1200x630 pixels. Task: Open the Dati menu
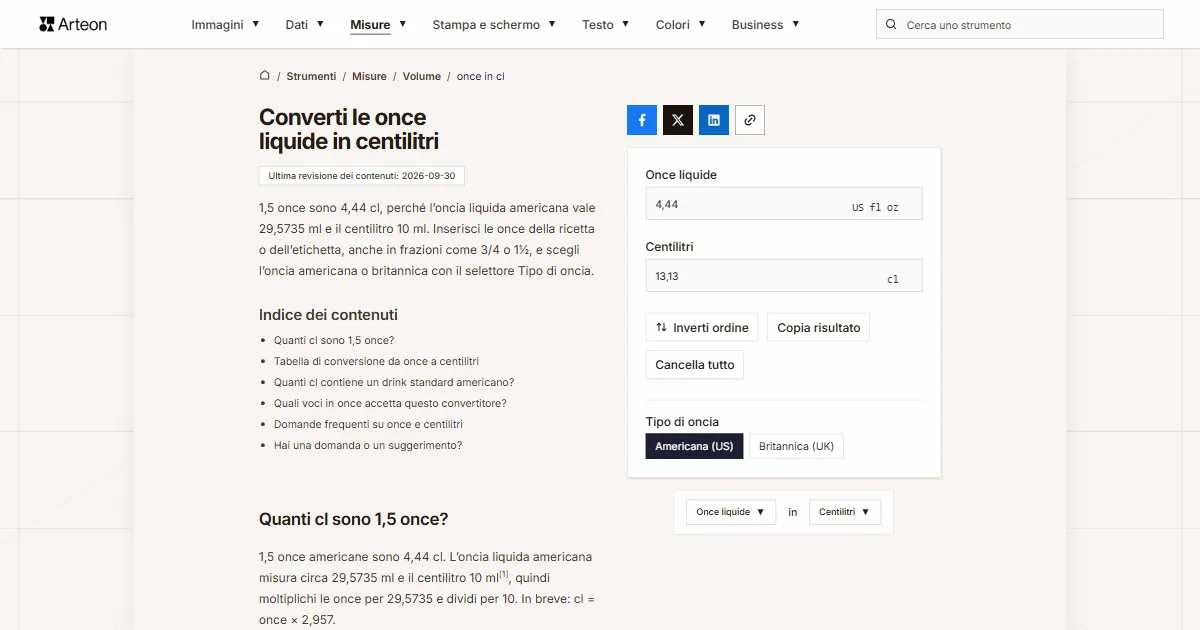coord(305,24)
